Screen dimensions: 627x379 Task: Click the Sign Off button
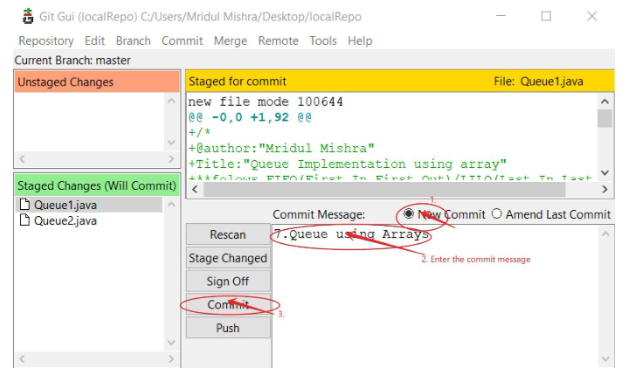[x=228, y=281]
